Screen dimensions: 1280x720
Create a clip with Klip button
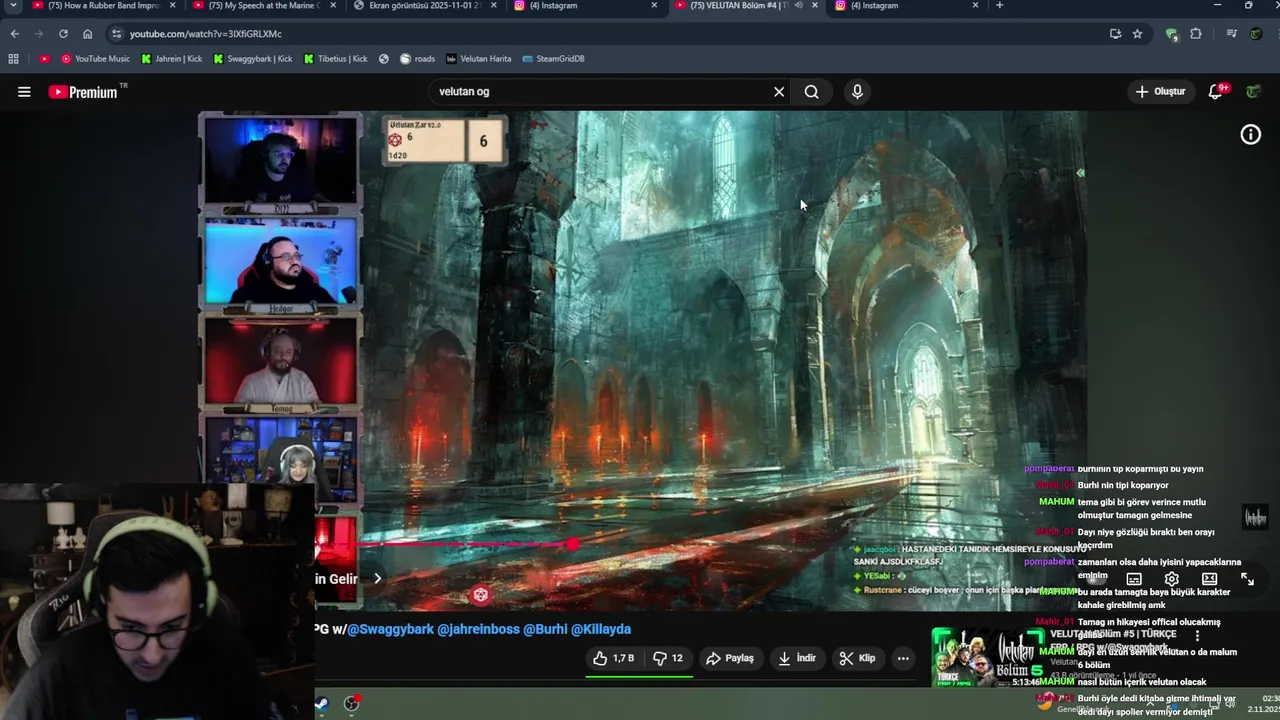(857, 658)
